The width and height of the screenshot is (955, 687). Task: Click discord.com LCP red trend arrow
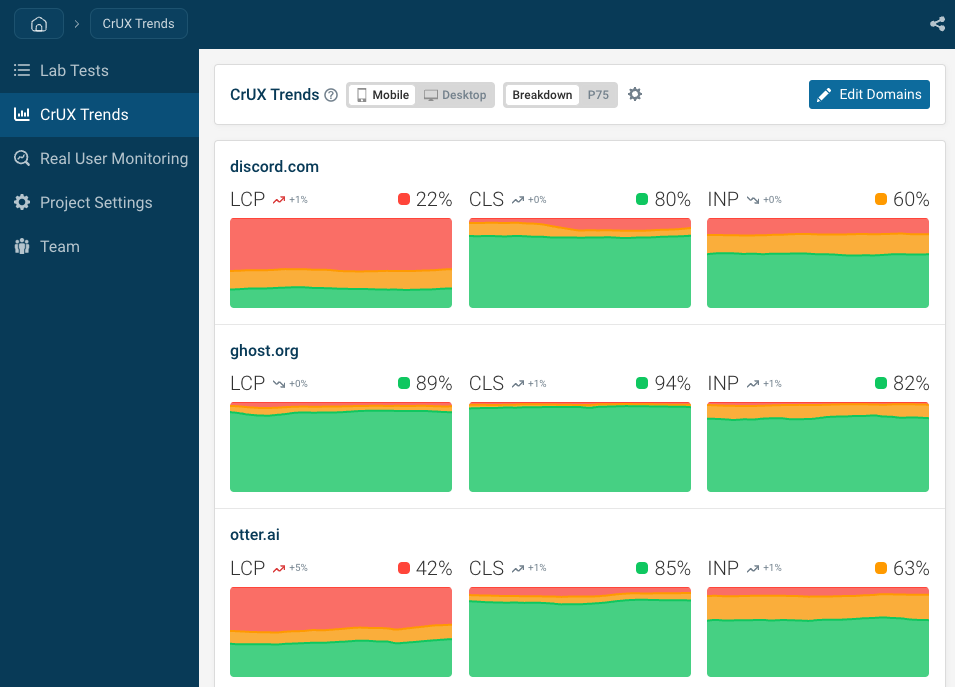[x=279, y=200]
